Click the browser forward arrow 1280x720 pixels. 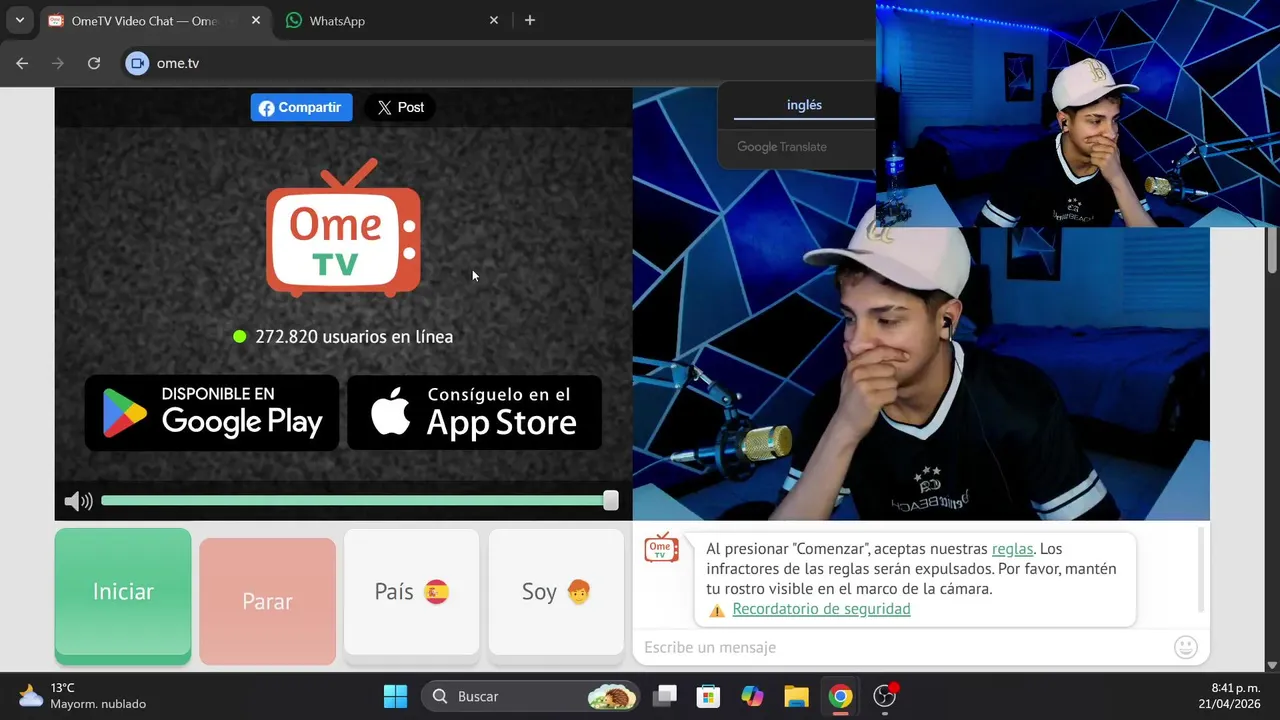(x=58, y=63)
